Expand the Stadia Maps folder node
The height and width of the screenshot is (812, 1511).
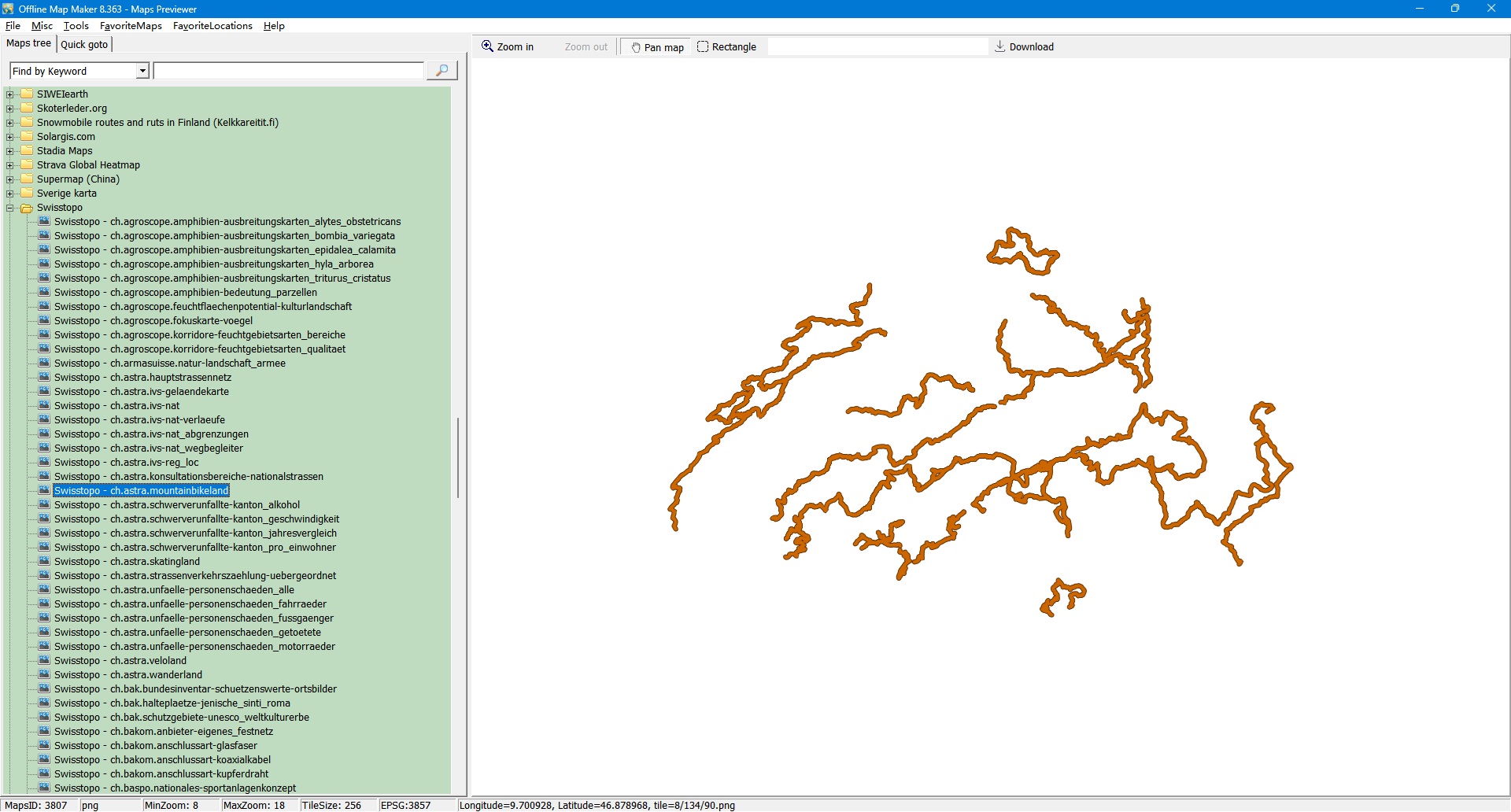pos(10,151)
